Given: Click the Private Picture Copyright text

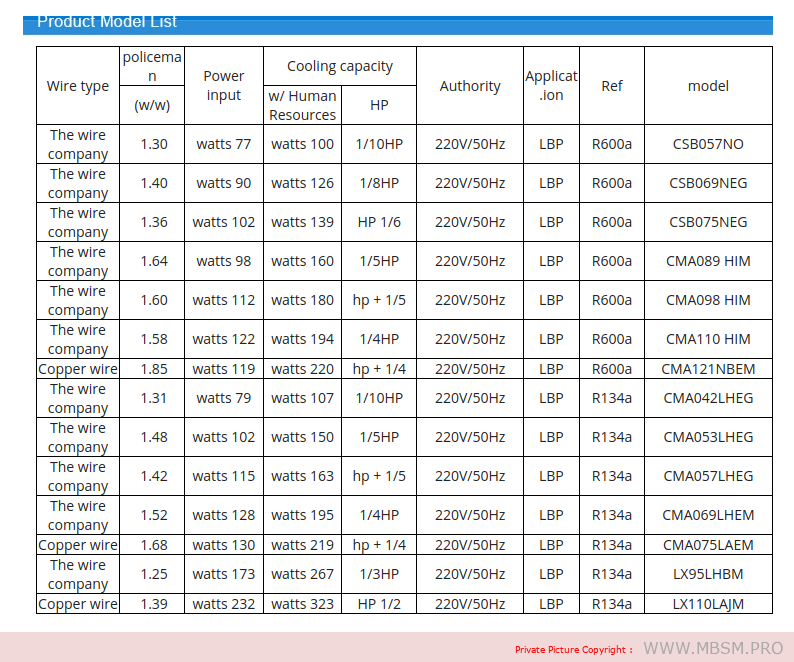Looking at the screenshot, I should pos(573,650).
